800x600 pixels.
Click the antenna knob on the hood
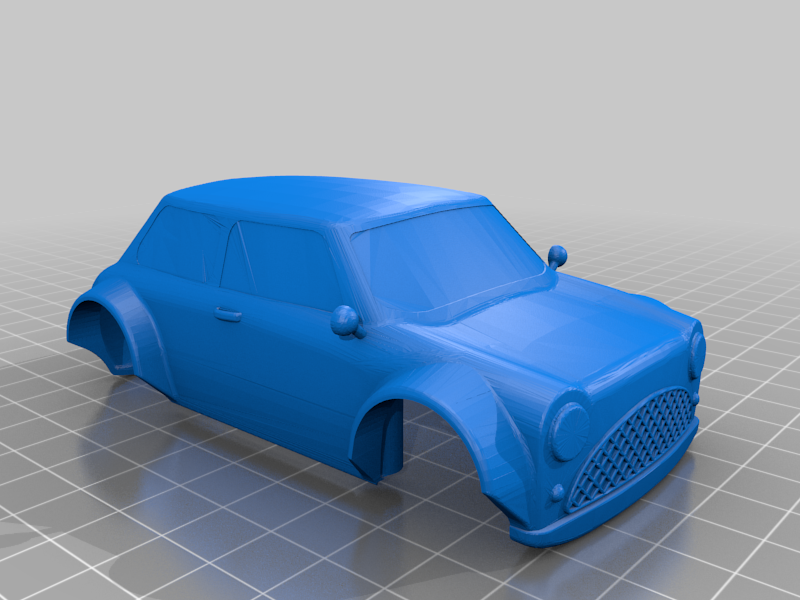556,252
